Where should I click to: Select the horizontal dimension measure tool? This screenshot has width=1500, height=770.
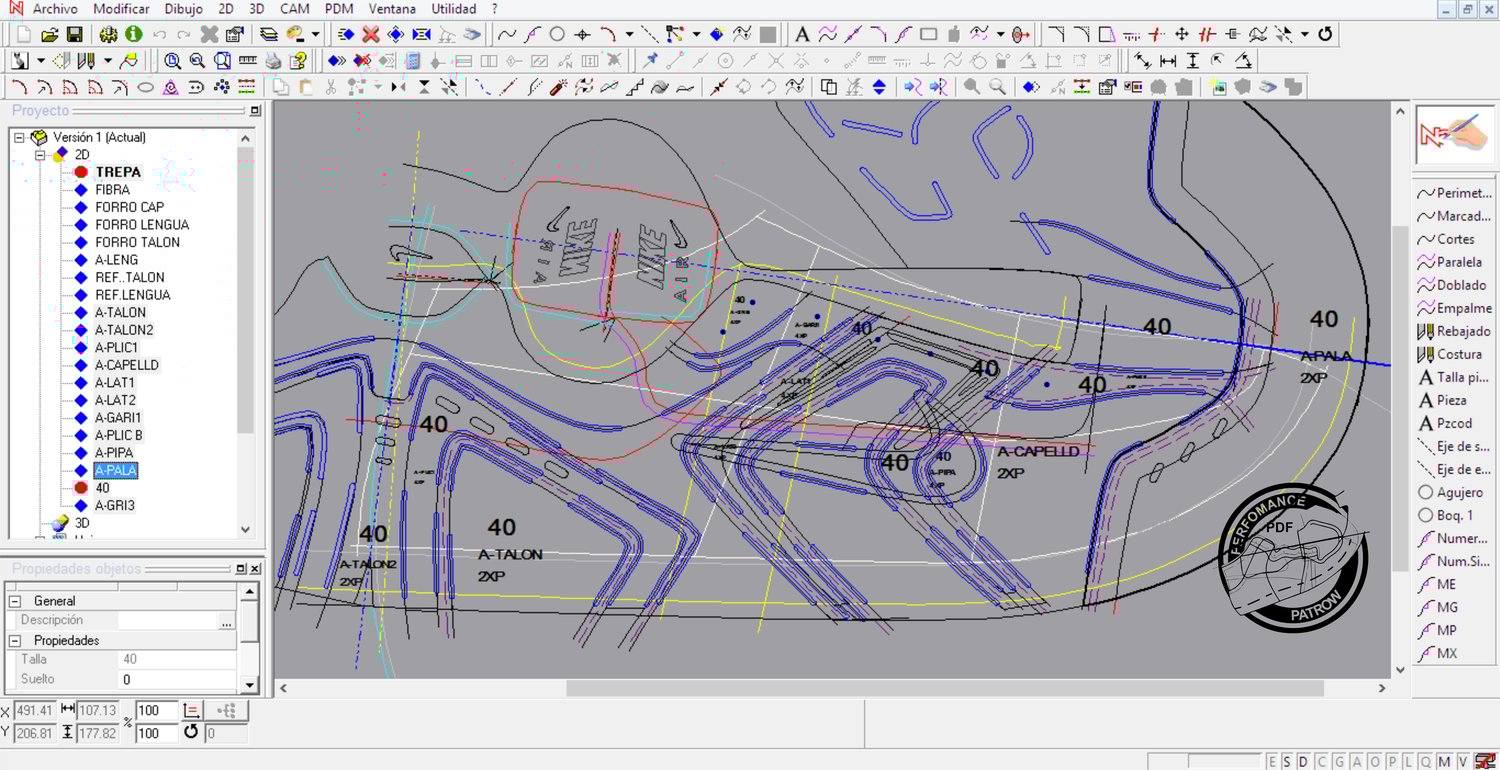coord(1167,61)
